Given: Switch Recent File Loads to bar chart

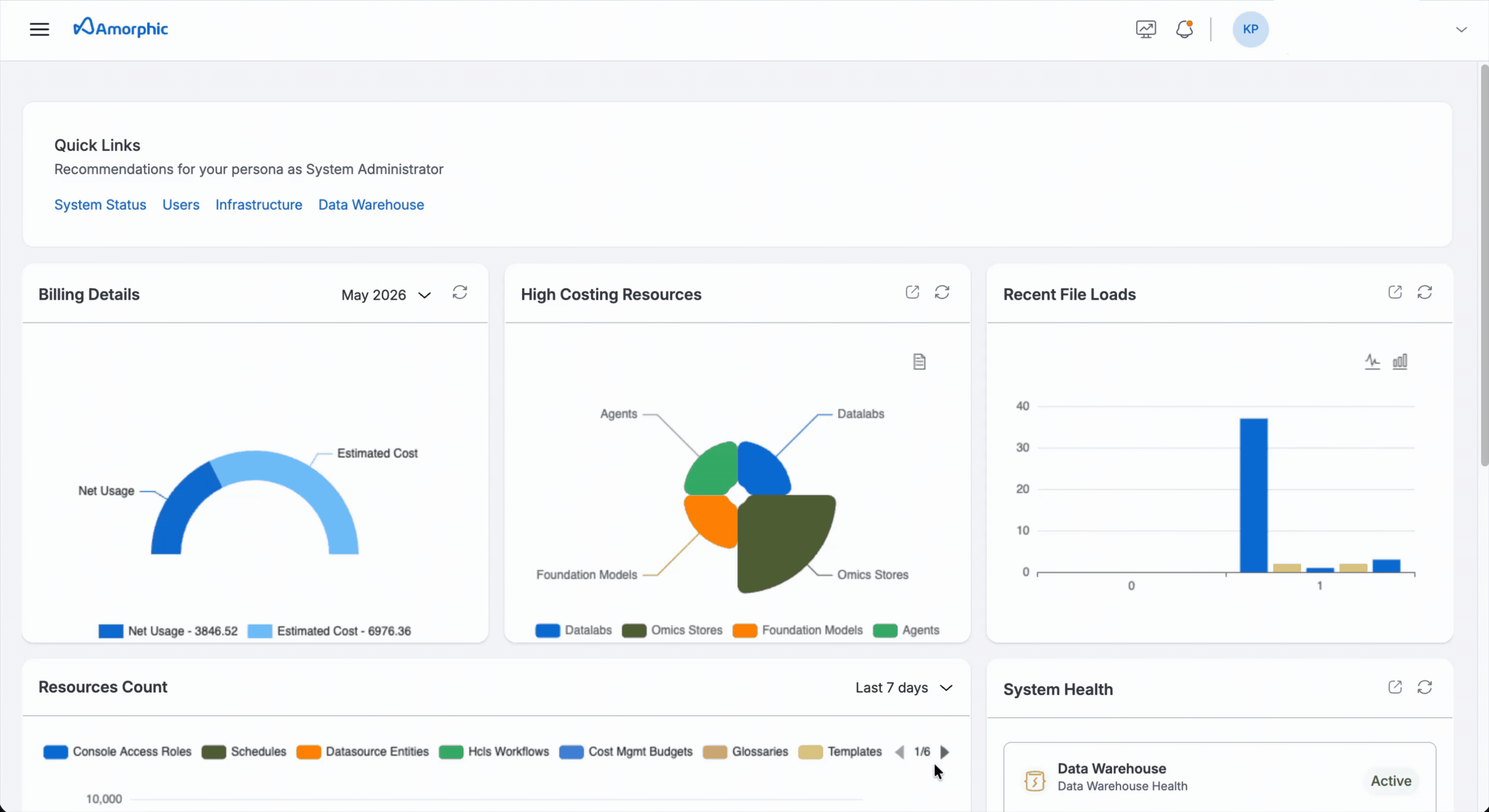Looking at the screenshot, I should 1400,362.
